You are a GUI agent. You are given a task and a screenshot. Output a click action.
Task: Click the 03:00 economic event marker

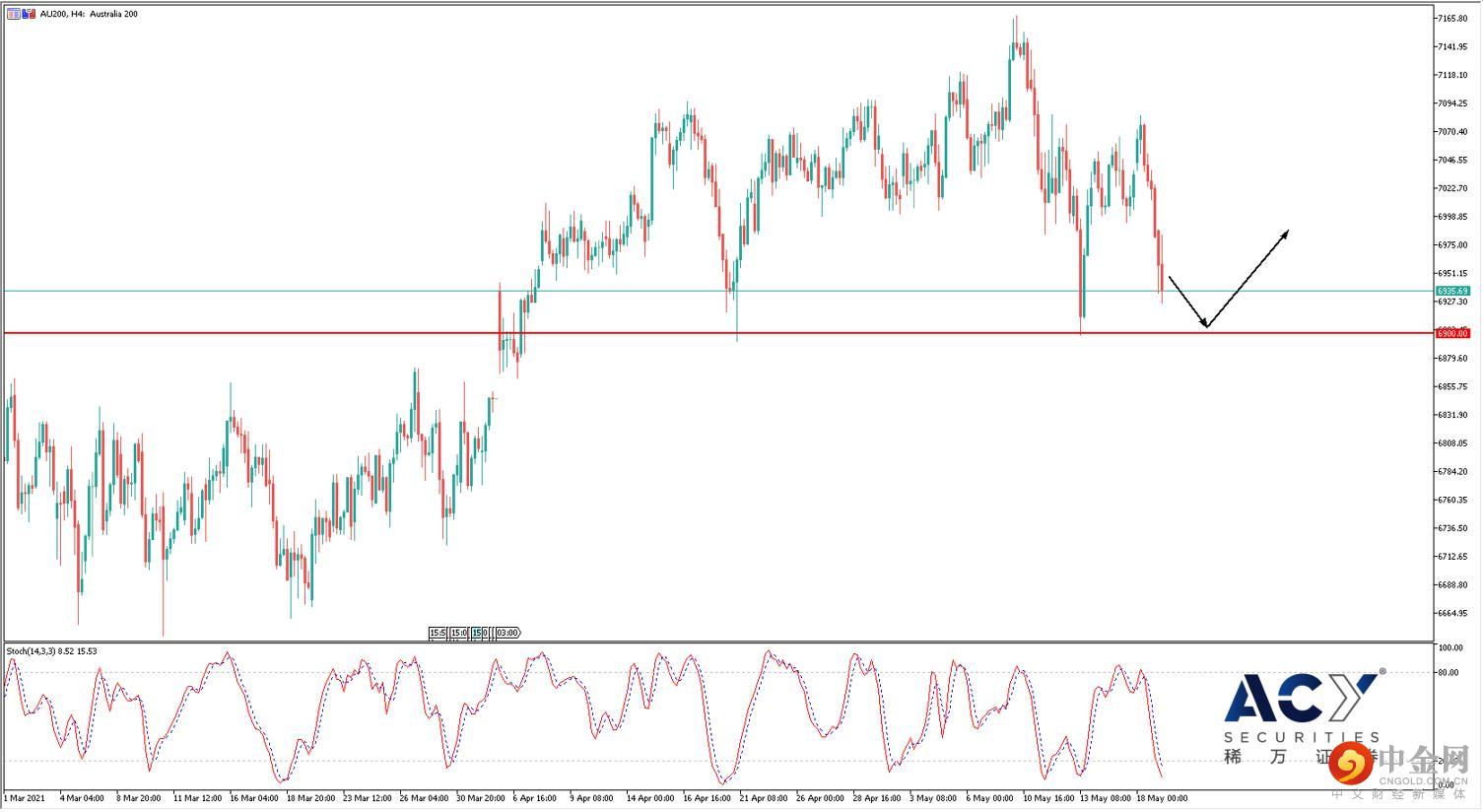pos(507,633)
